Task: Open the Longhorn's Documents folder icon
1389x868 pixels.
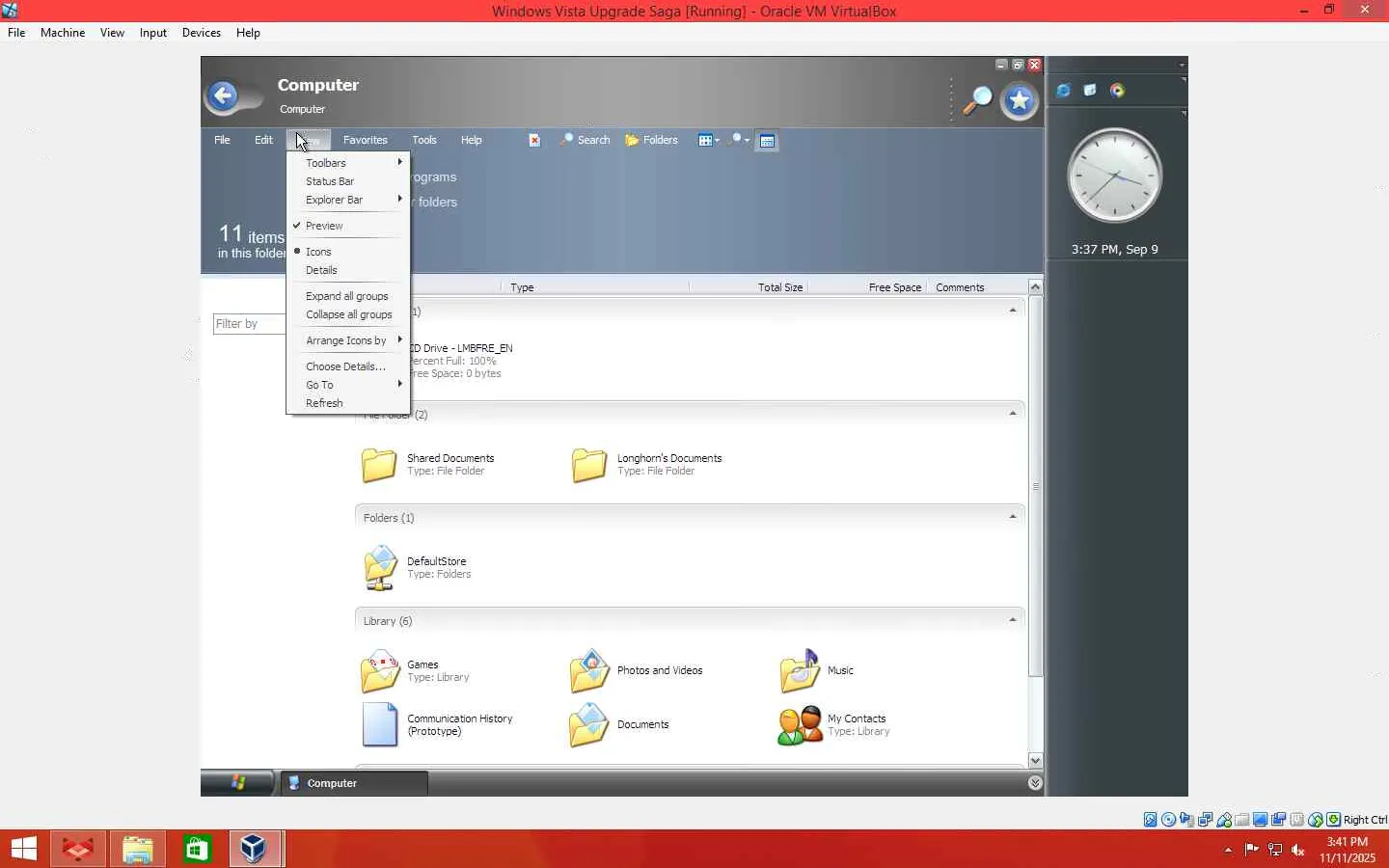Action: (x=589, y=465)
